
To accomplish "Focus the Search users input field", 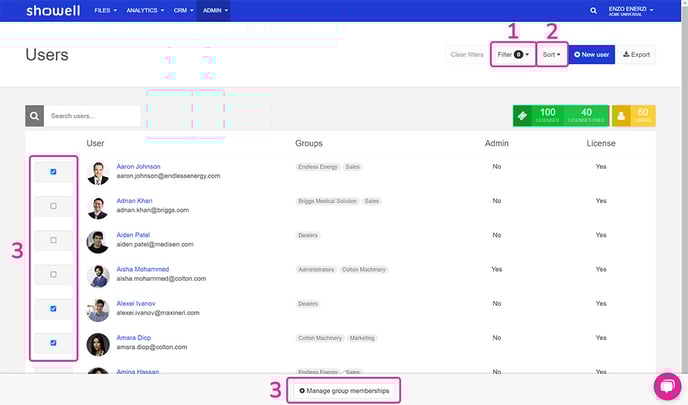I will [x=92, y=116].
